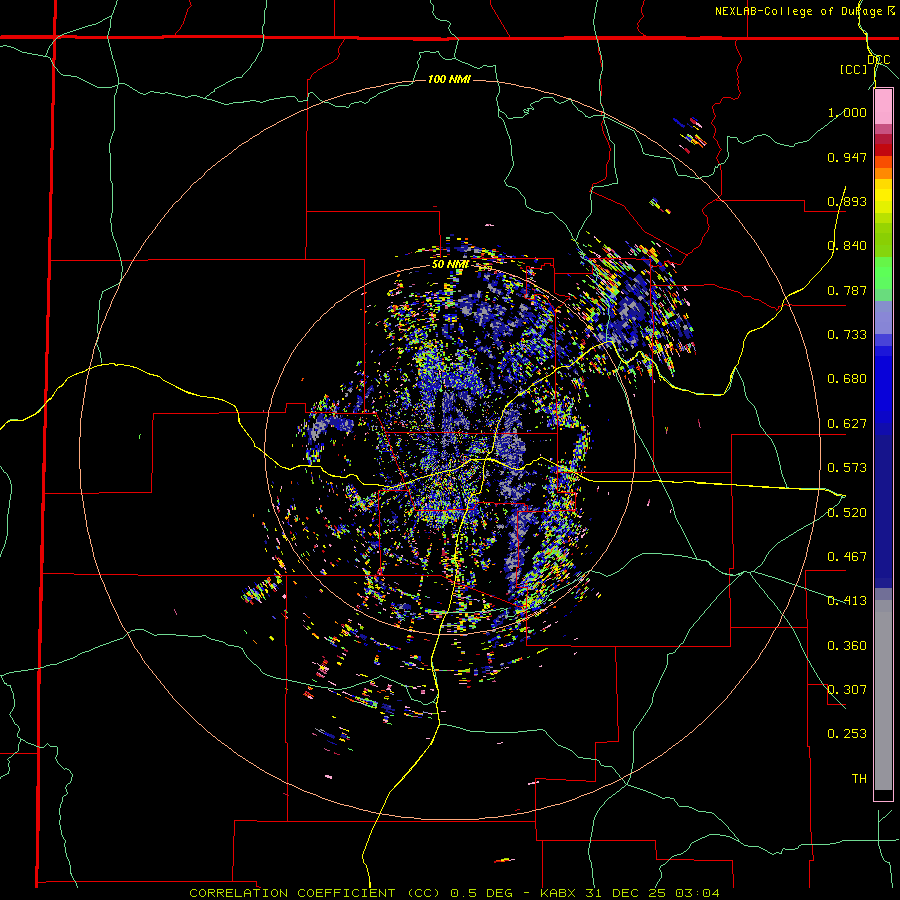Click the pink segment at the top of the color bar
Screen dimensions: 900x900
pos(883,107)
